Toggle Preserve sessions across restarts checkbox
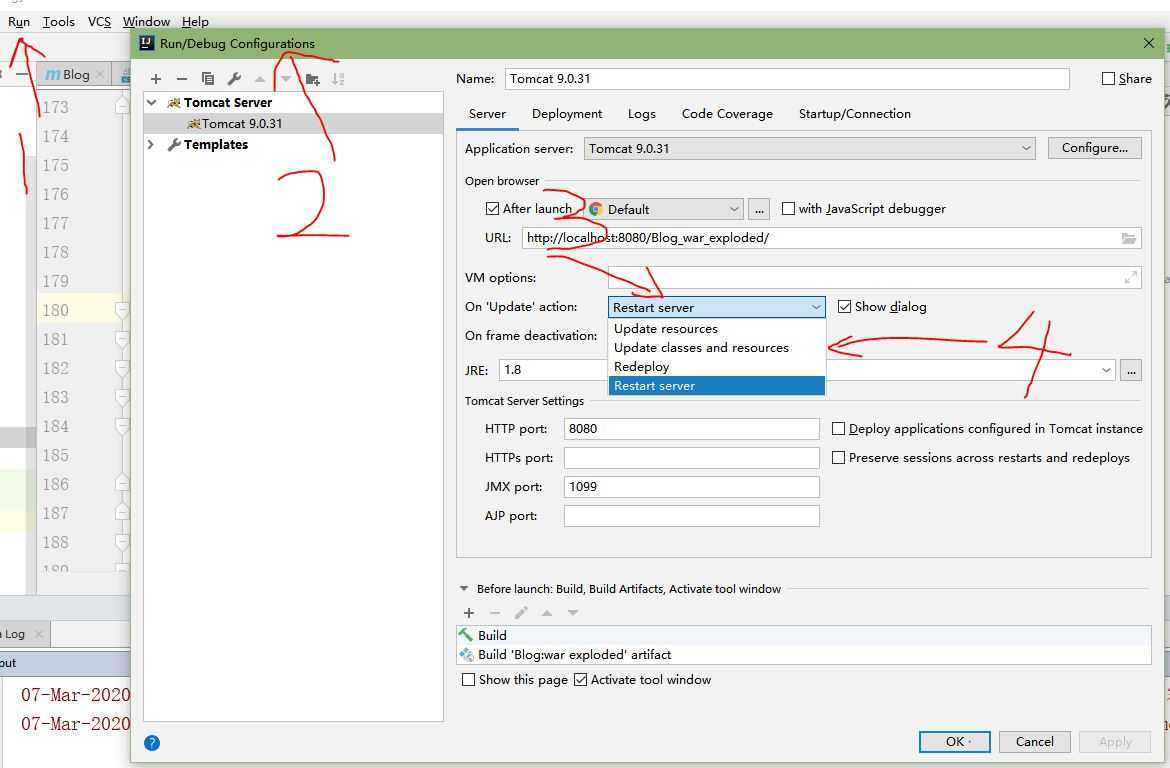 (x=839, y=458)
